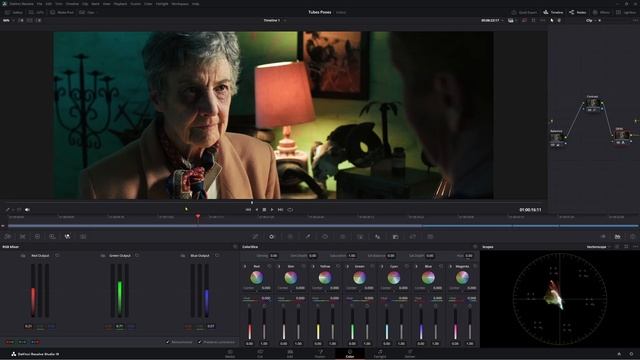Switch to the Deliver page tab
Viewport: 640px width, 360px height.
pyautogui.click(x=410, y=353)
